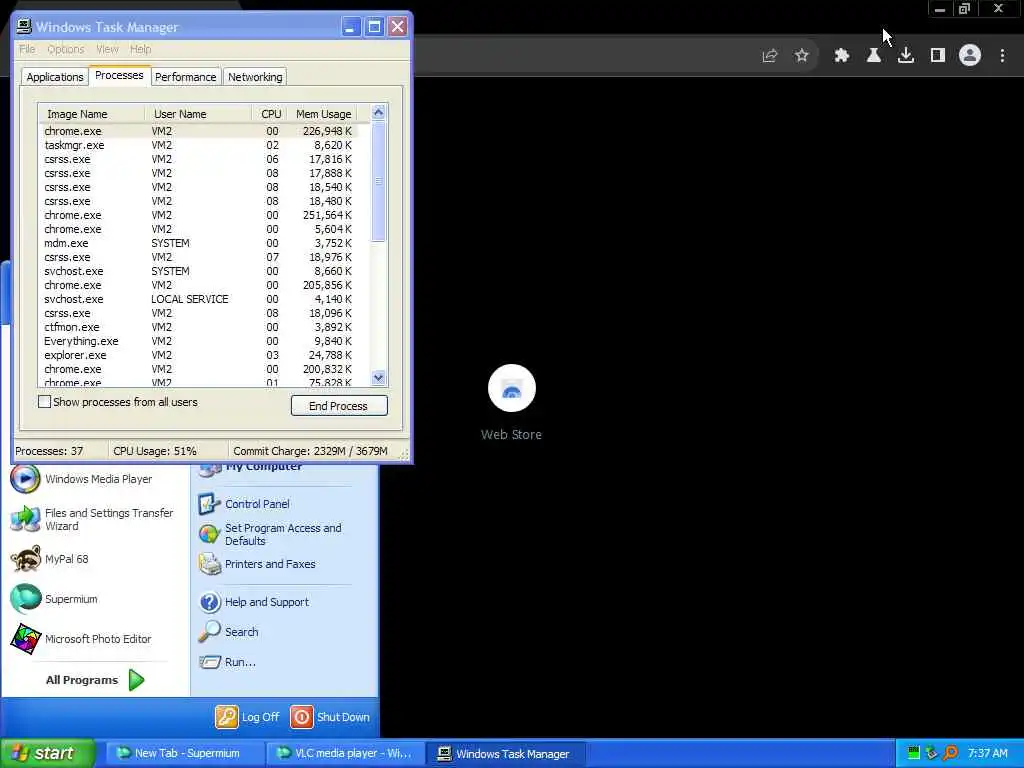The width and height of the screenshot is (1024, 768).
Task: Select csrss.exe using 17,816 K
Action: (199, 159)
